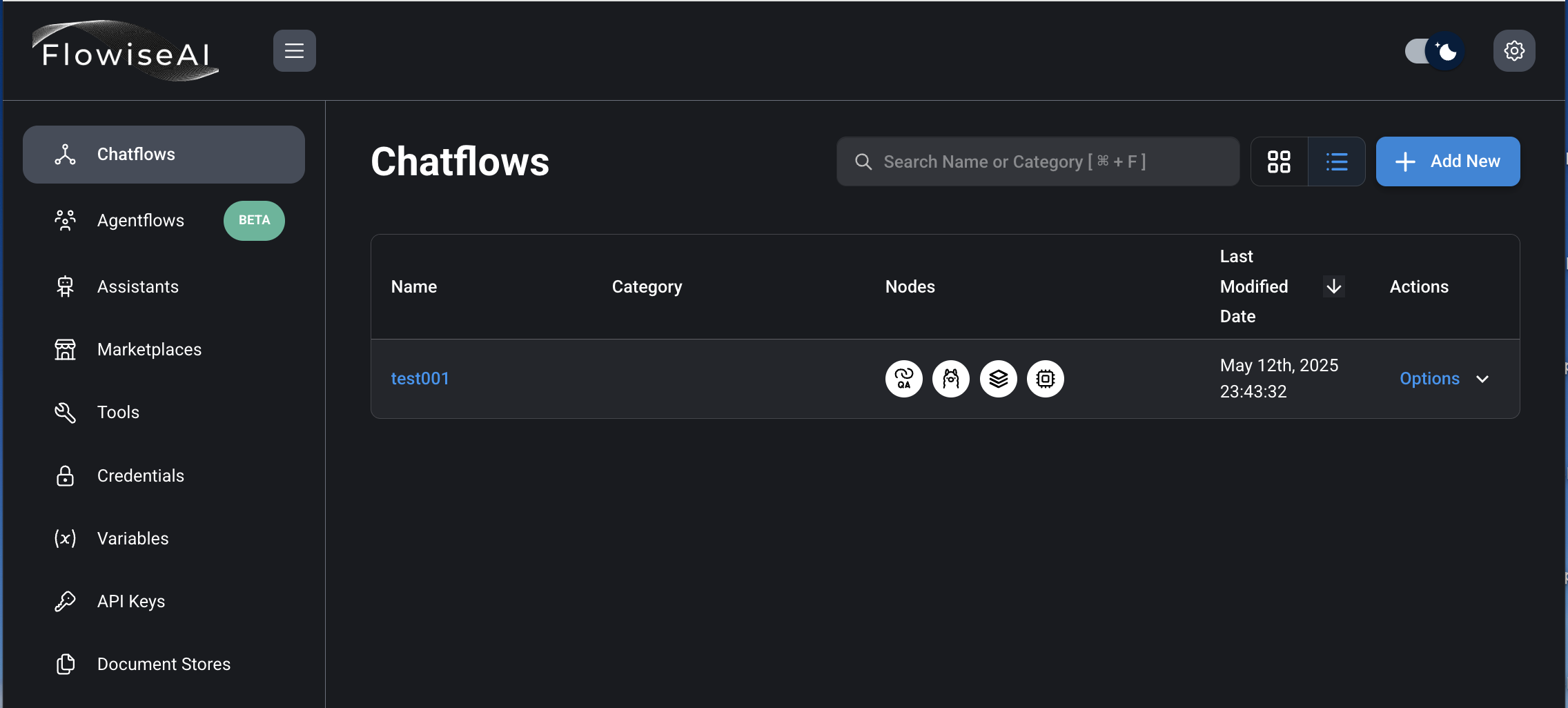Open the test001 chatflow link
Image resolution: width=1568 pixels, height=708 pixels.
click(x=420, y=379)
